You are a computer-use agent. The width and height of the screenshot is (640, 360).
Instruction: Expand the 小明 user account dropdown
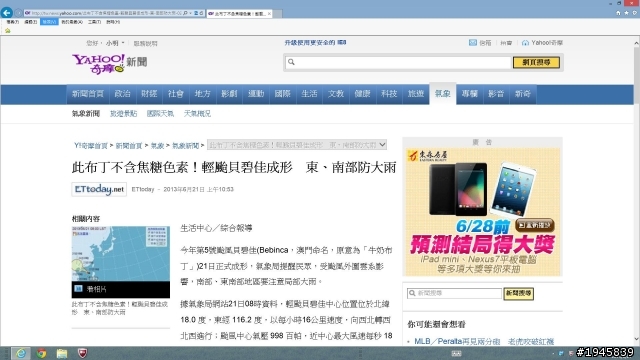click(115, 43)
